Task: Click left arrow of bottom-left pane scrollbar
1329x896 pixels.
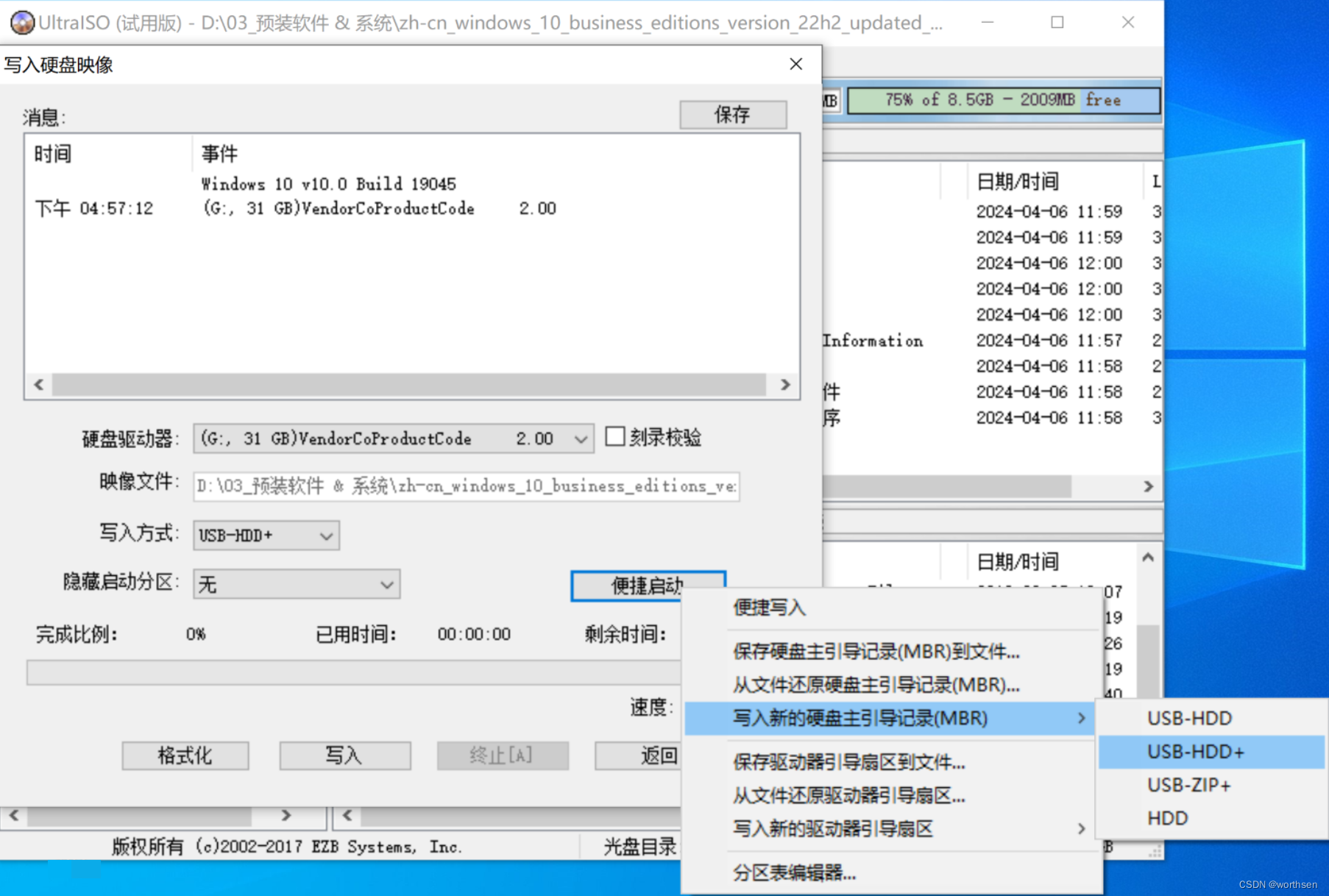Action: (x=14, y=816)
